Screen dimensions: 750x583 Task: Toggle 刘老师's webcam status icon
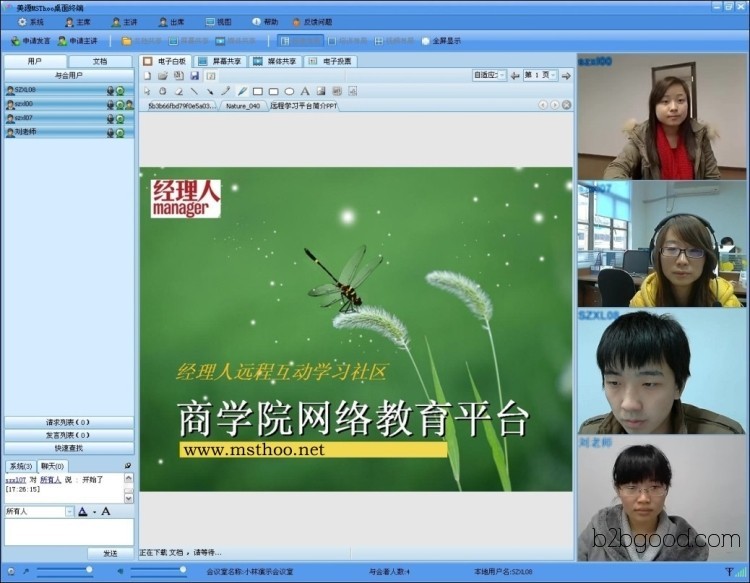[121, 132]
